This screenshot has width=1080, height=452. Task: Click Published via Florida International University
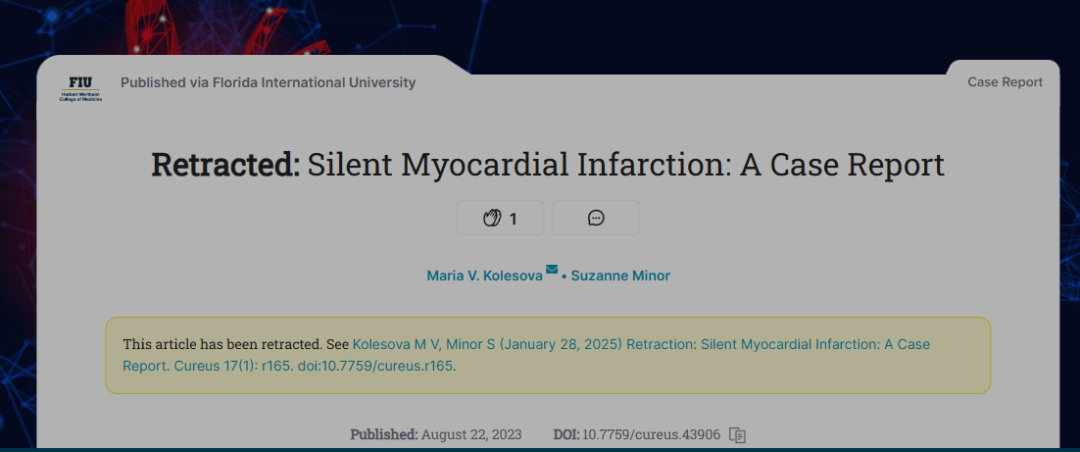(x=268, y=83)
